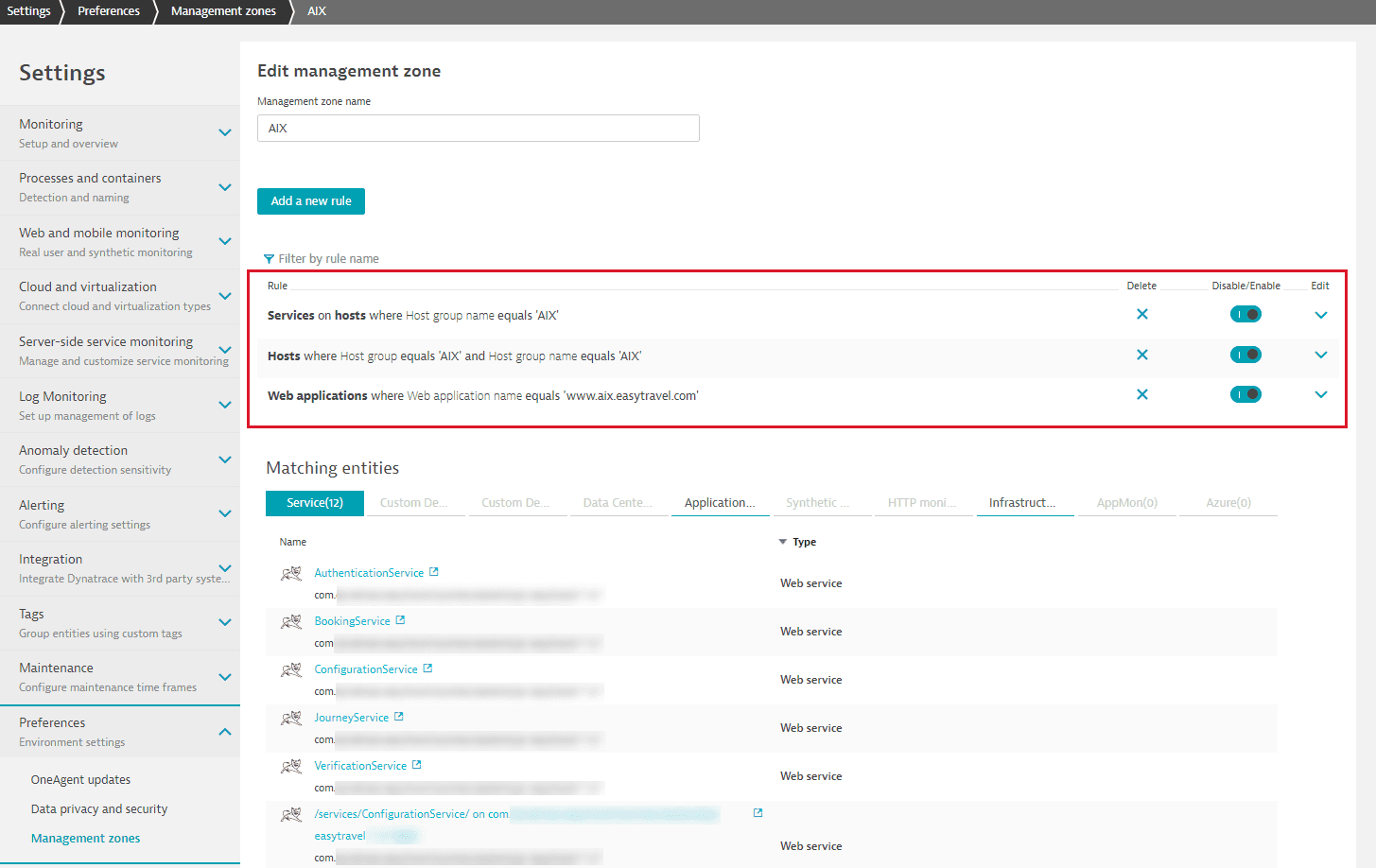1376x868 pixels.
Task: Click the filter funnel icon above the rules
Action: (268, 257)
